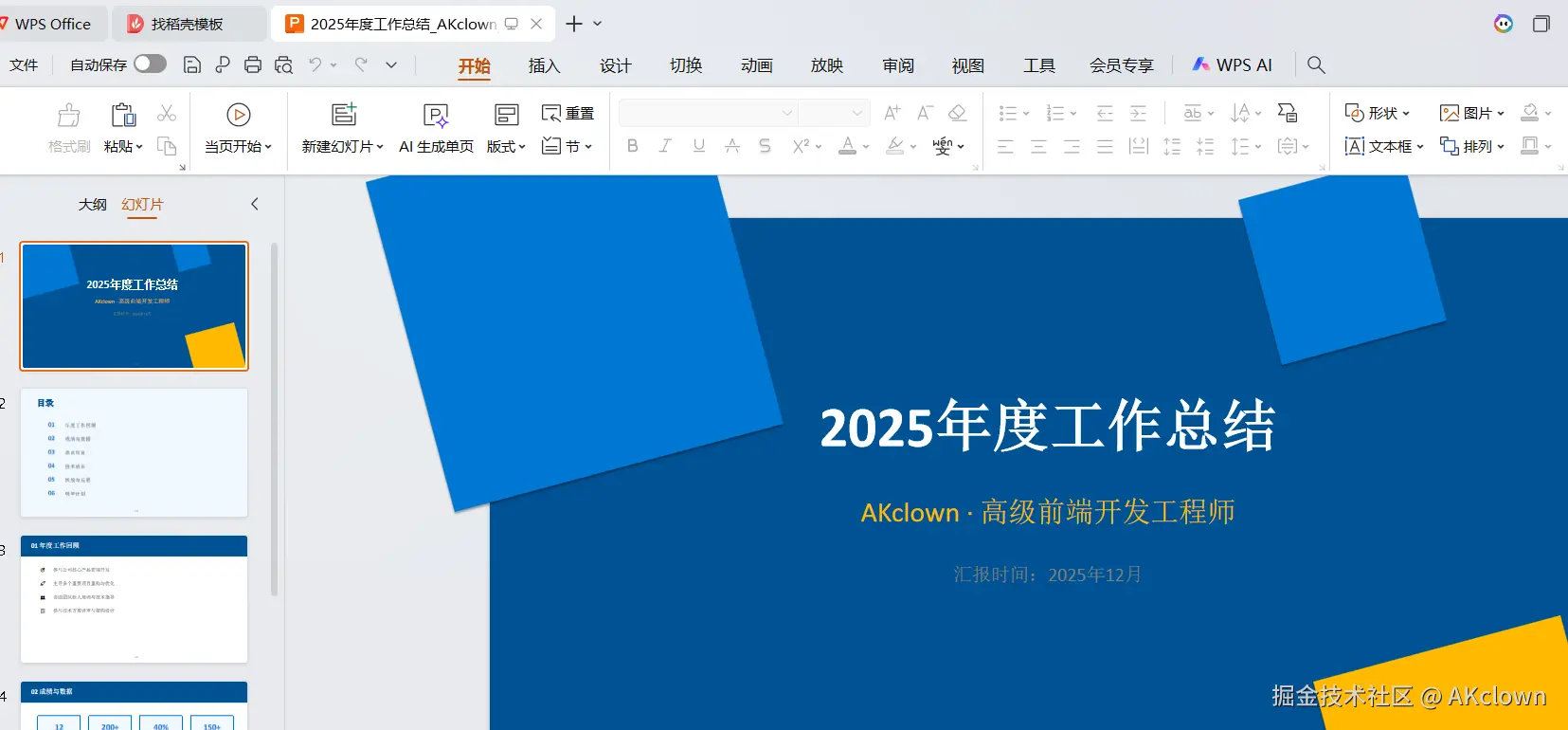Click the shape fill color bucket
Image resolution: width=1568 pixels, height=730 pixels.
click(x=1529, y=113)
